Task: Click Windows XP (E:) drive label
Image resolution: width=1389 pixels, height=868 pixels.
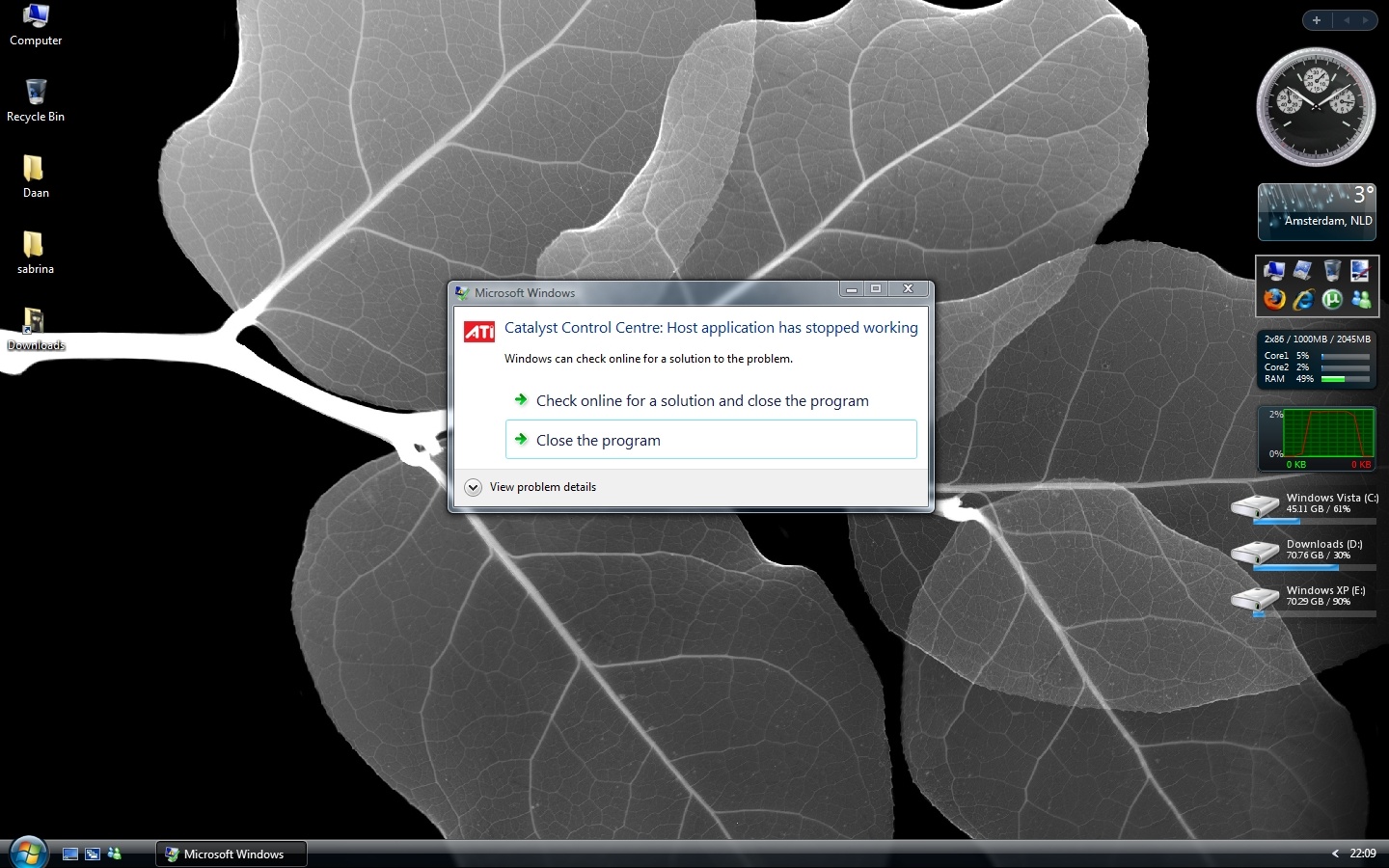Action: (x=1325, y=590)
